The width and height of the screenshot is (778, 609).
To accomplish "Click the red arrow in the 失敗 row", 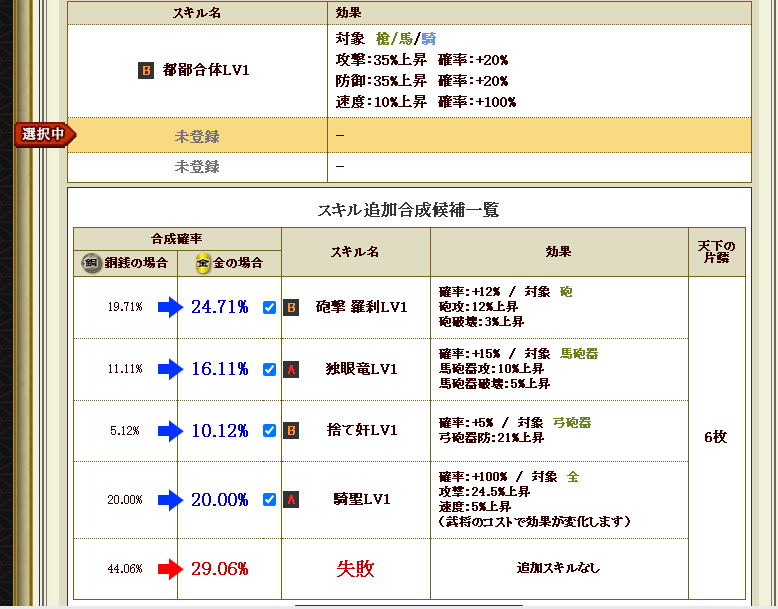I will click(170, 569).
